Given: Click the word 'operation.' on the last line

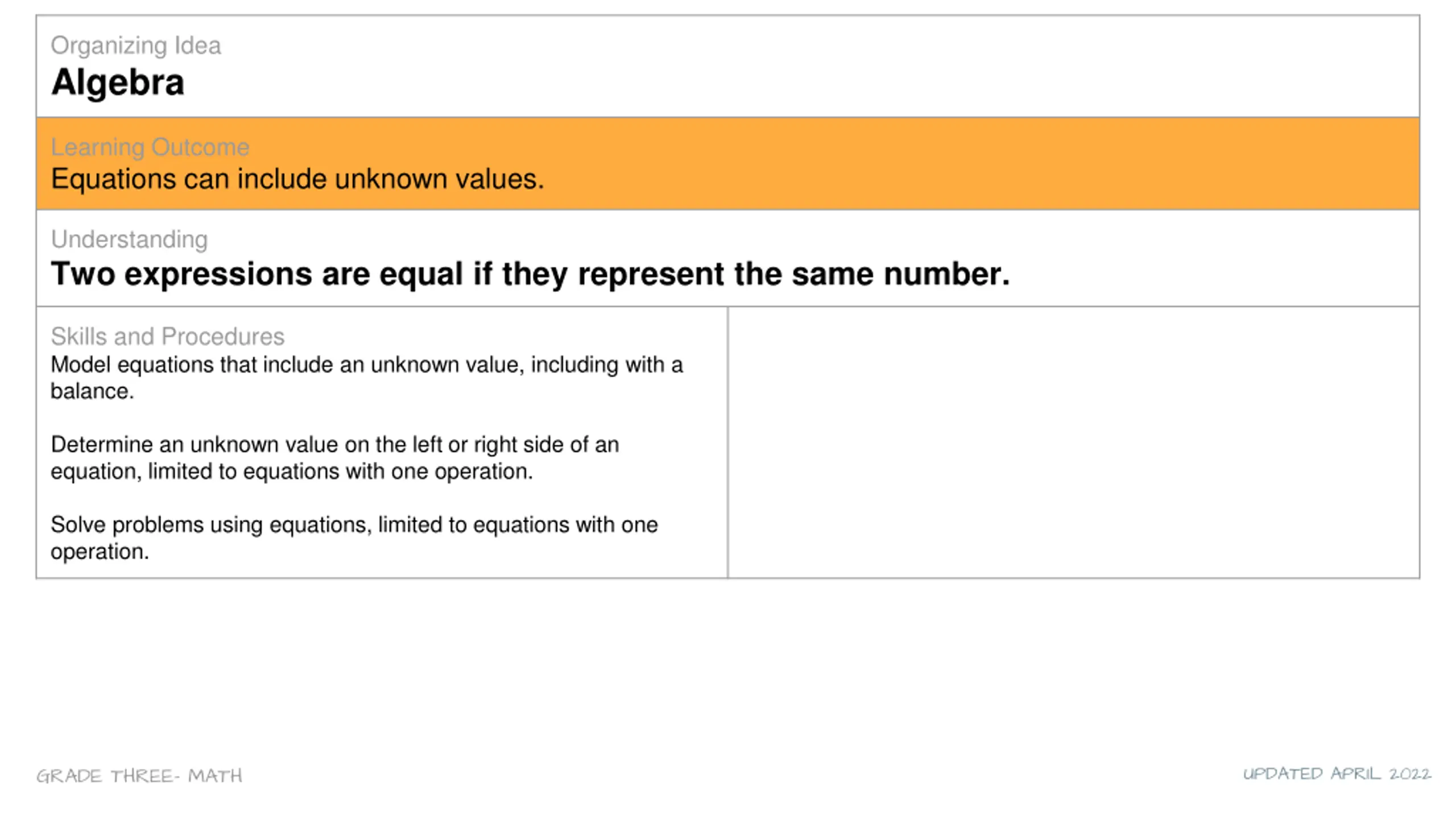Looking at the screenshot, I should coord(100,552).
